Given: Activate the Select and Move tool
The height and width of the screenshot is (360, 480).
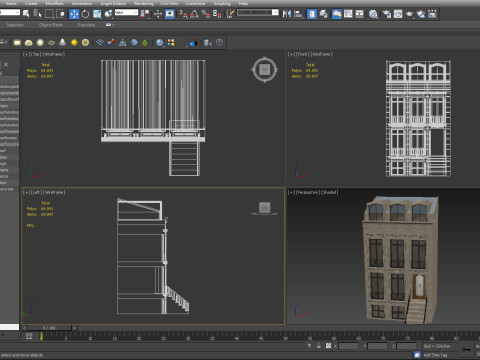Looking at the screenshot, I should point(74,14).
